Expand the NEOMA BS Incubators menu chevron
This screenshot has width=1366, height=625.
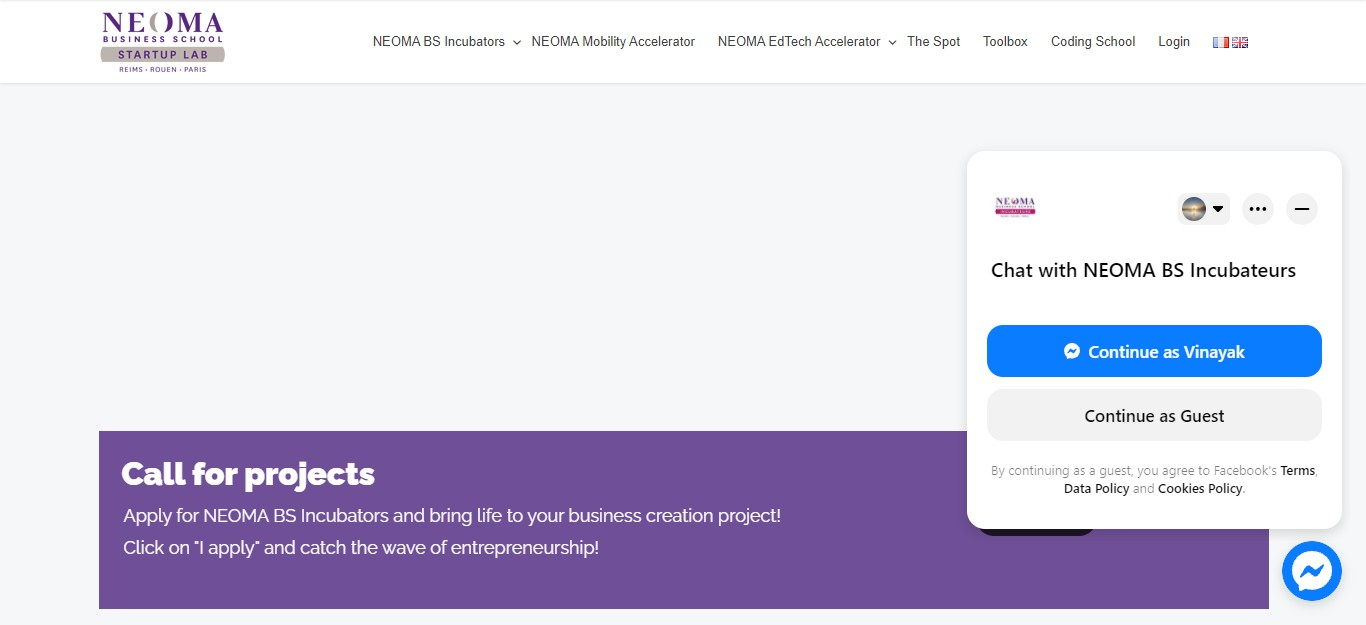517,42
